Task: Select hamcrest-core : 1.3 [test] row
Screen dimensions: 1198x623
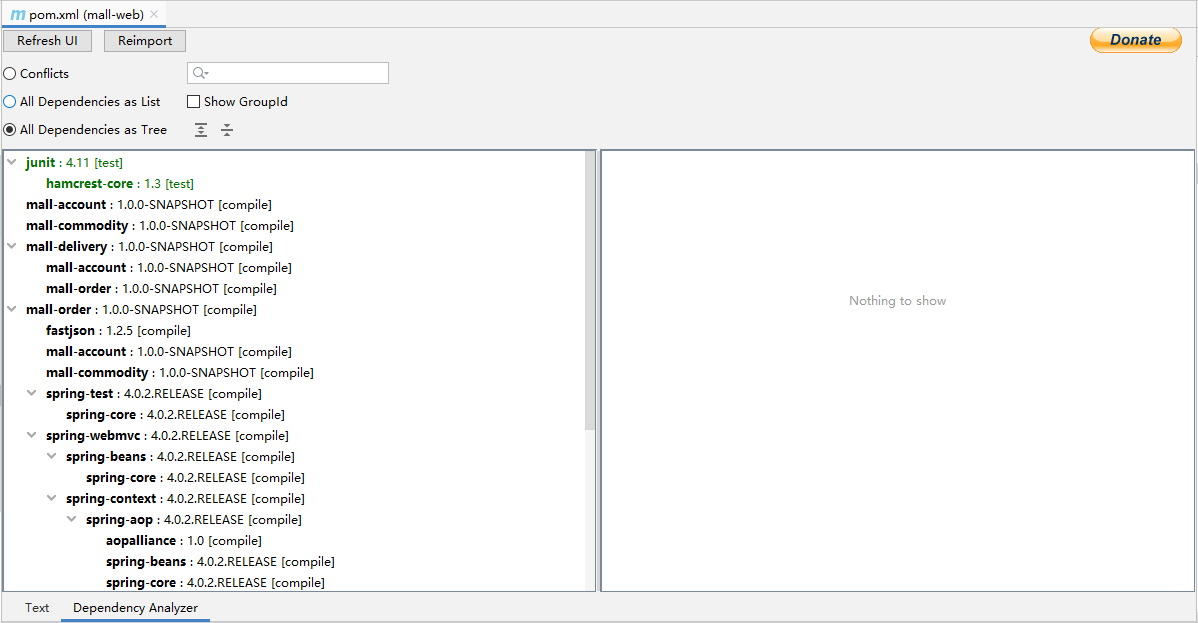Action: pyautogui.click(x=120, y=183)
